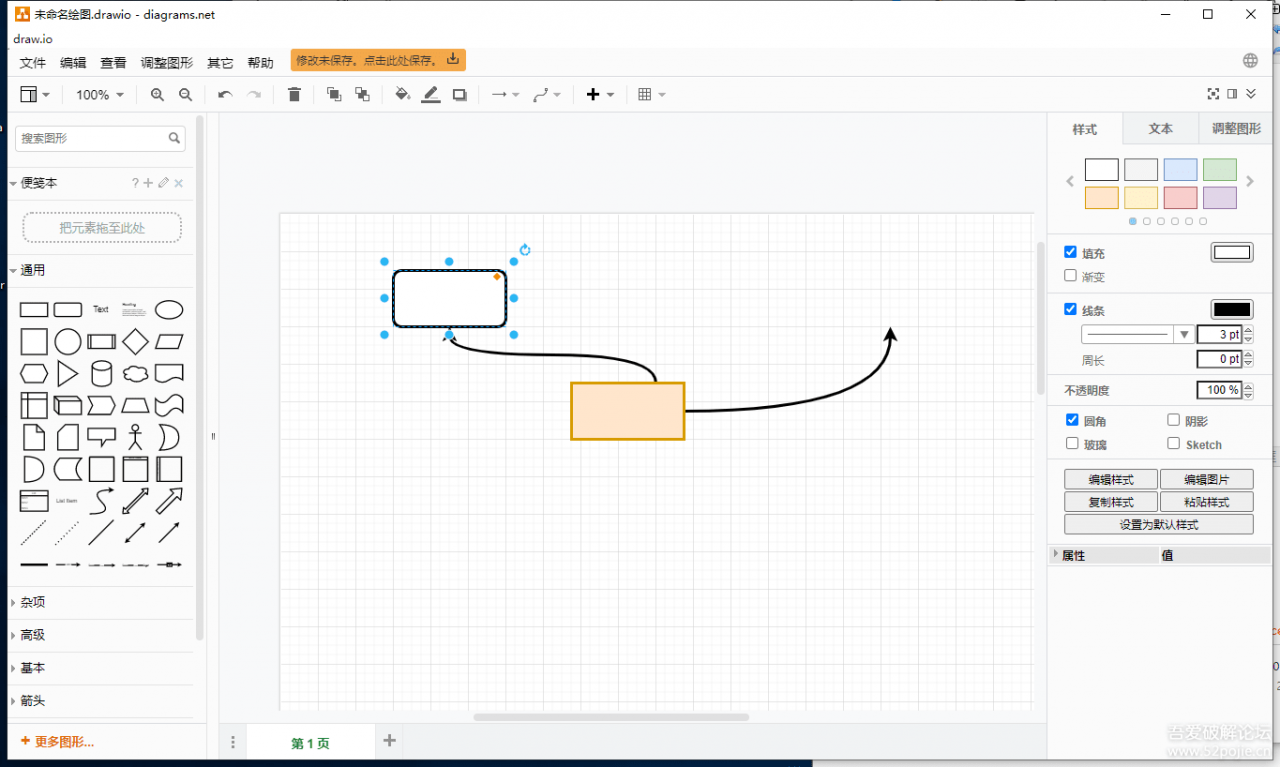Collapse the toolbar with up chevron
1280x767 pixels.
click(x=1250, y=94)
